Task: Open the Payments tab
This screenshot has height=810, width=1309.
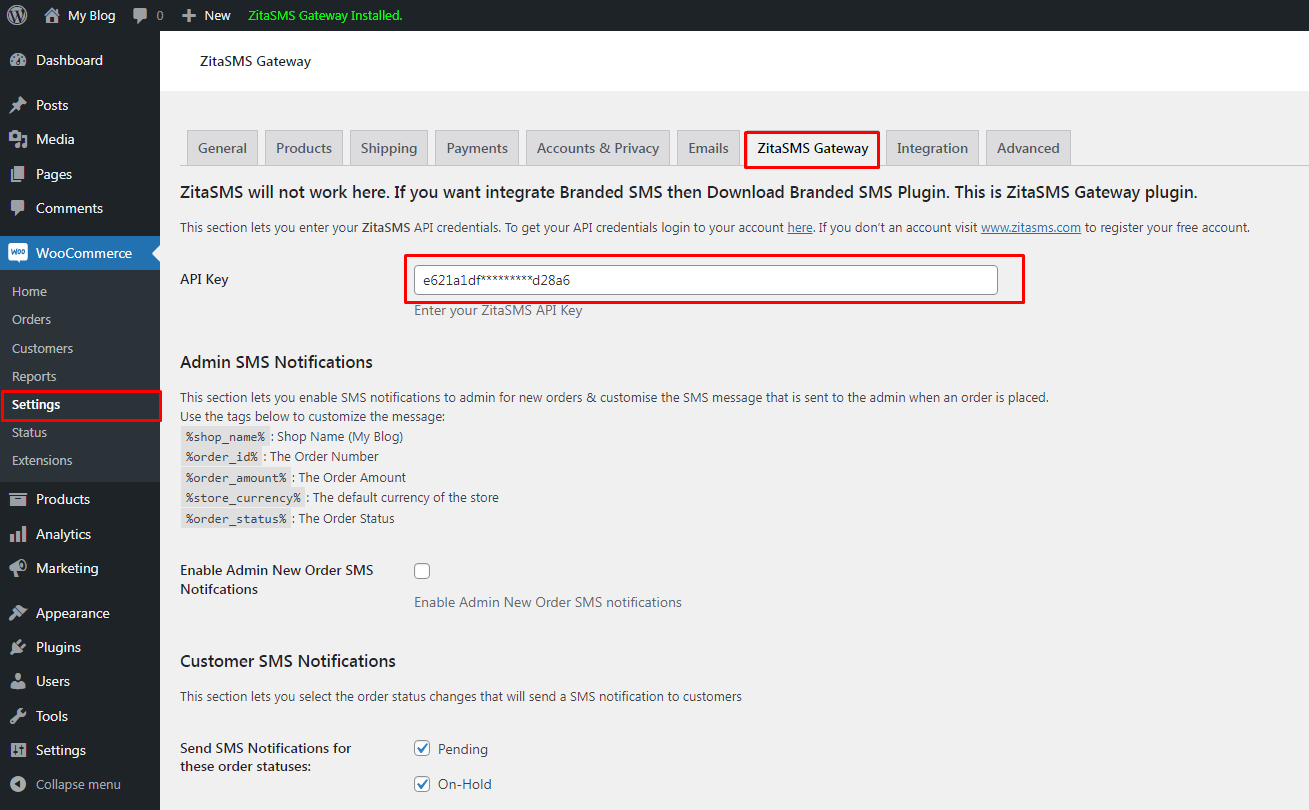Action: [x=477, y=148]
